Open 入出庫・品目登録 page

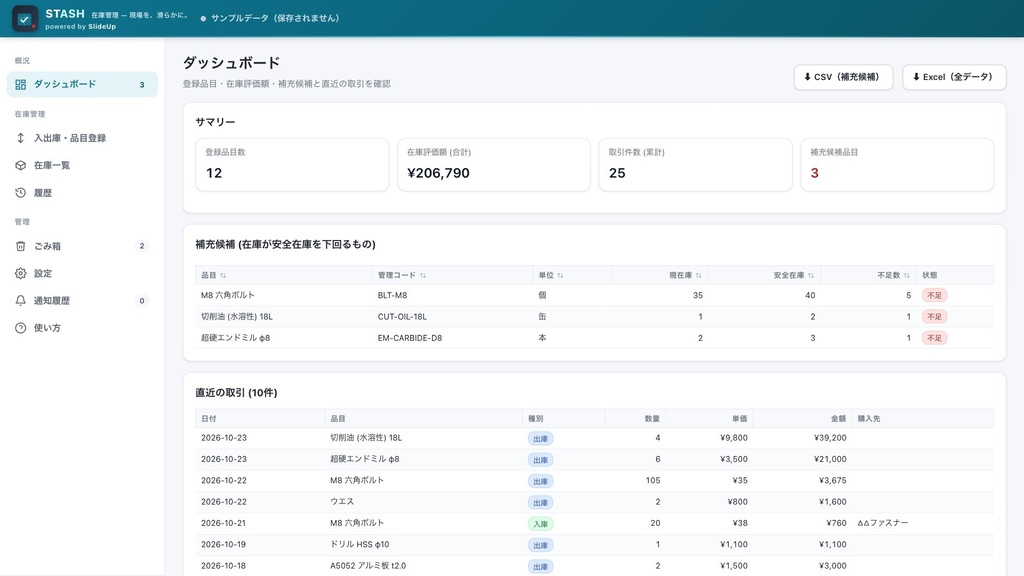pos(82,138)
